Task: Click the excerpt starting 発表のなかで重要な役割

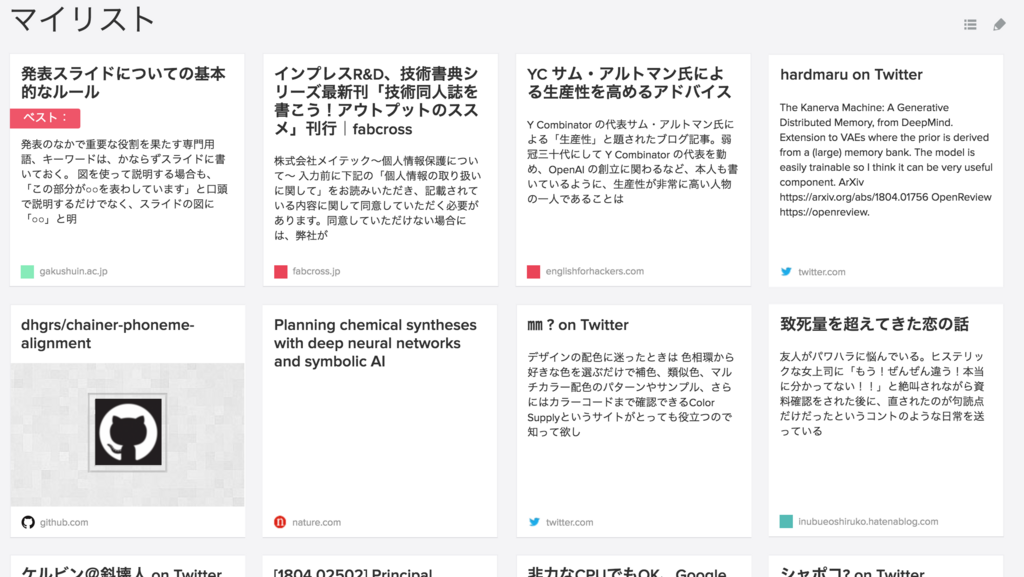Action: click(124, 181)
